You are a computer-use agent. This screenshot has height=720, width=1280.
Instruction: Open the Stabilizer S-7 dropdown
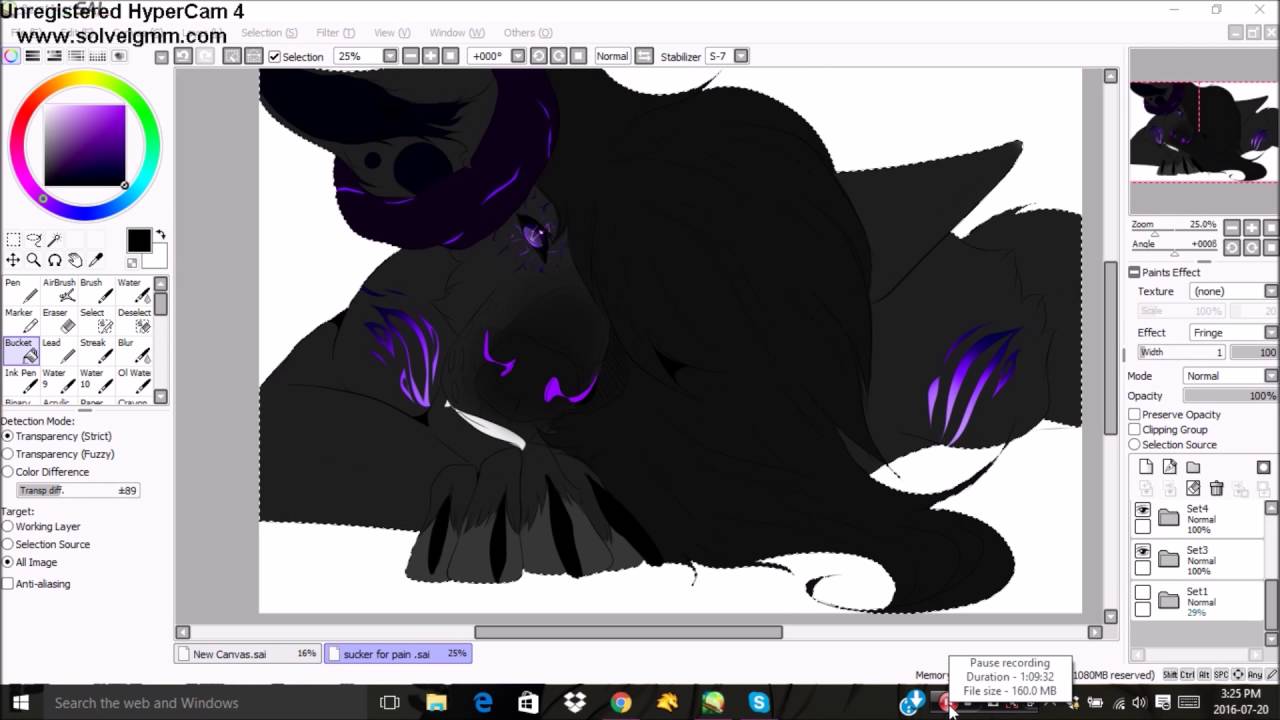tap(741, 56)
